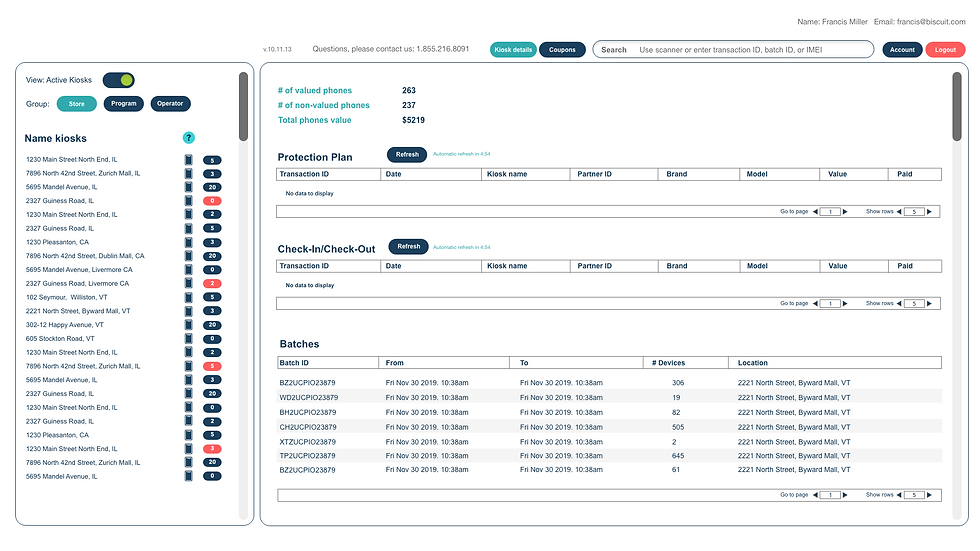Click badge 0 for 605 Stockton Road, VT

(x=212, y=339)
